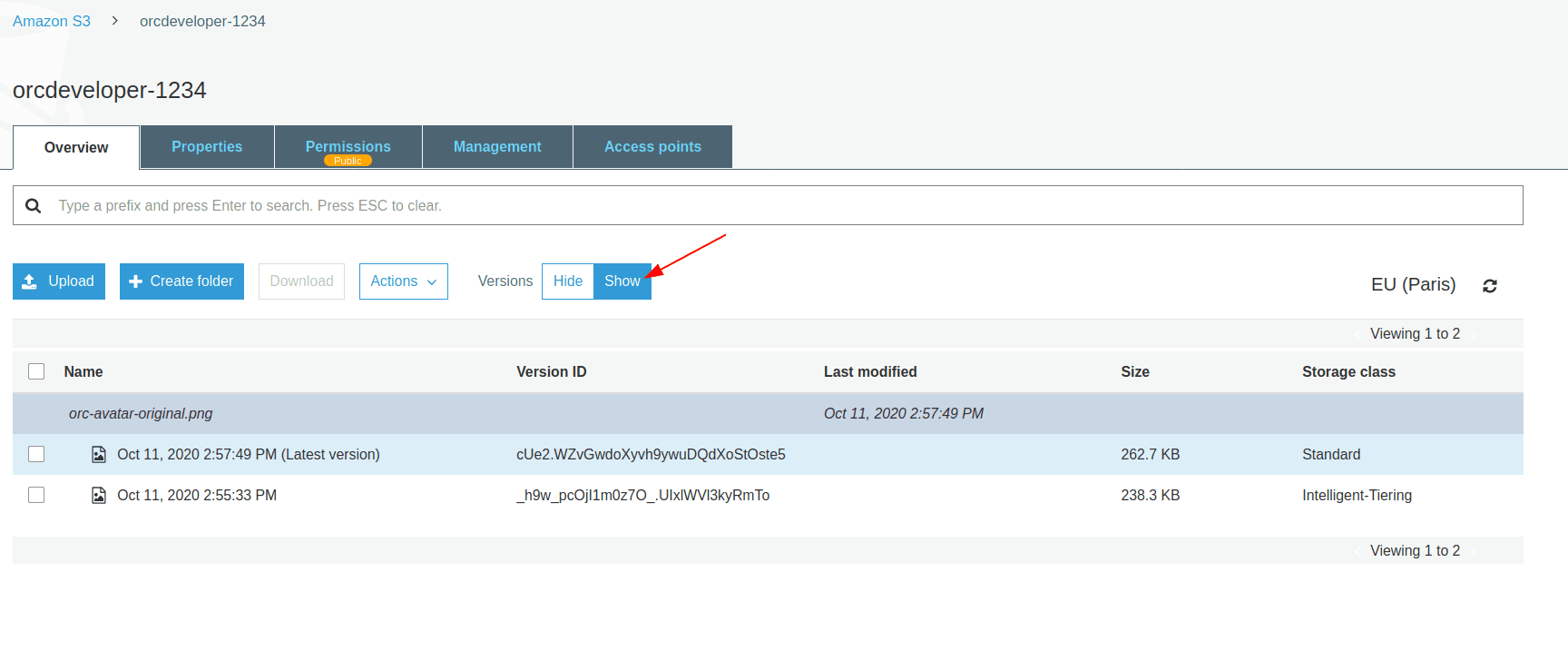
Task: Click image file icon of Latest version row
Action: (99, 455)
